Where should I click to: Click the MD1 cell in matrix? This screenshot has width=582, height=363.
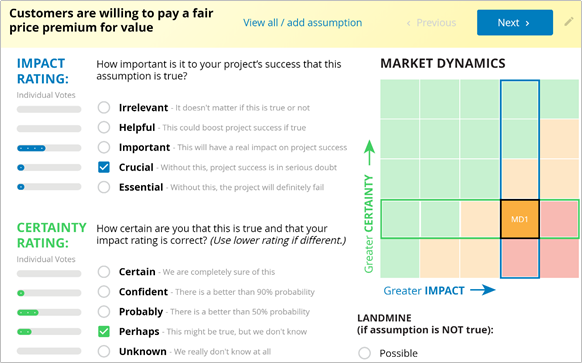coord(520,219)
